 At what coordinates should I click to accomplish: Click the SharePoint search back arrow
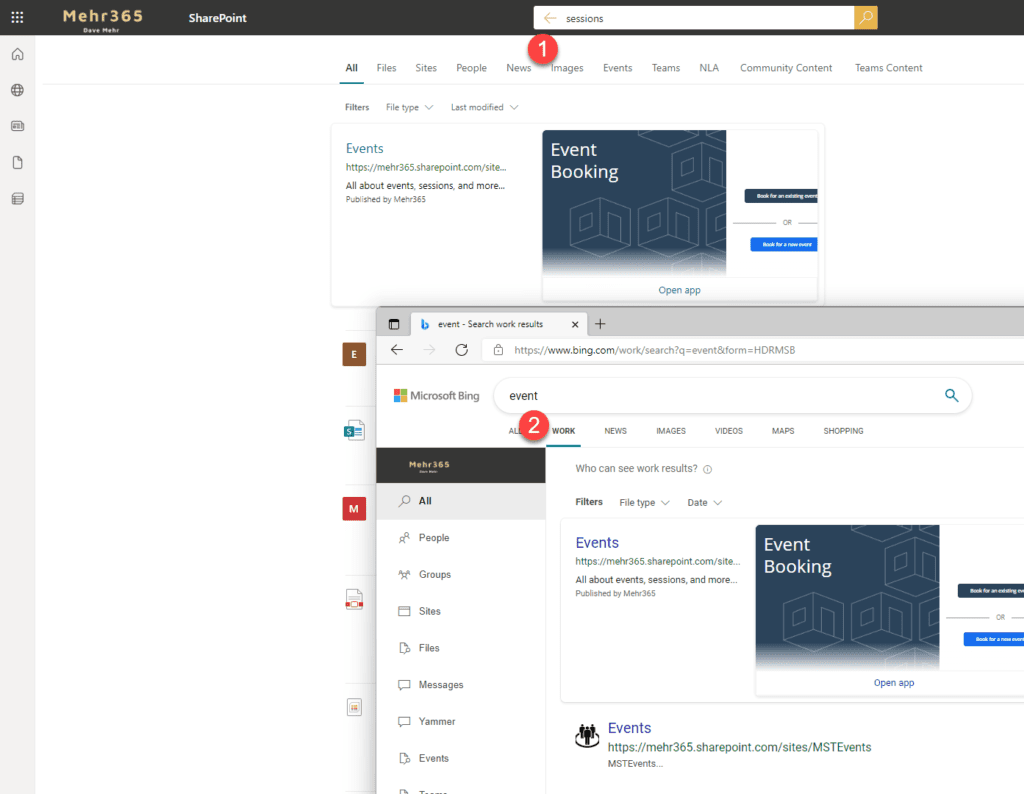pyautogui.click(x=550, y=18)
